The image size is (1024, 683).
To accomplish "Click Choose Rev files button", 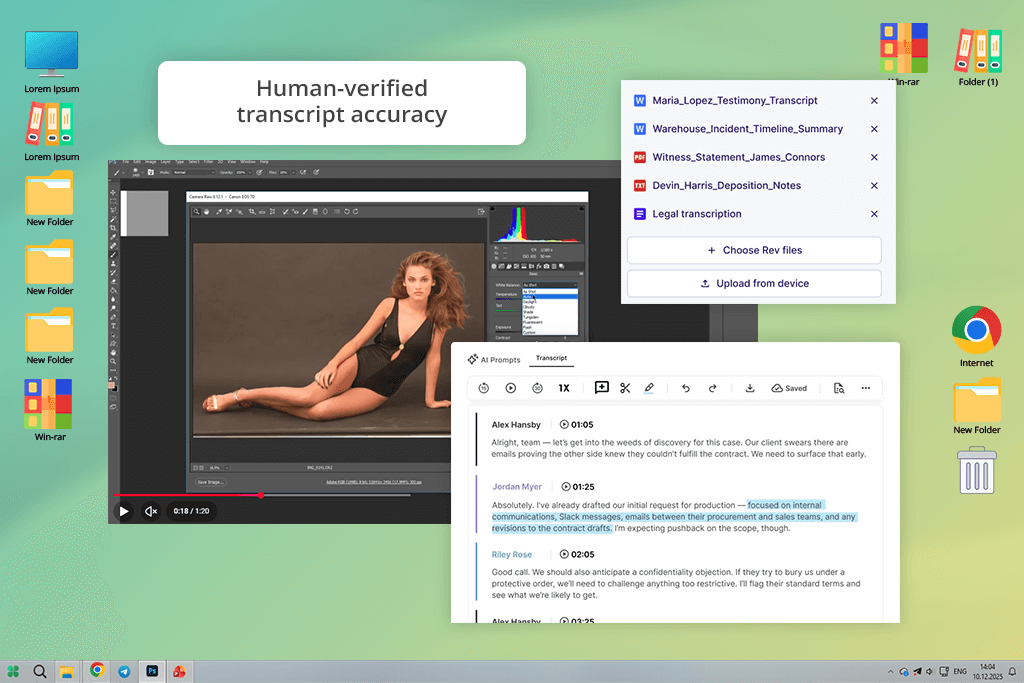I will (754, 250).
